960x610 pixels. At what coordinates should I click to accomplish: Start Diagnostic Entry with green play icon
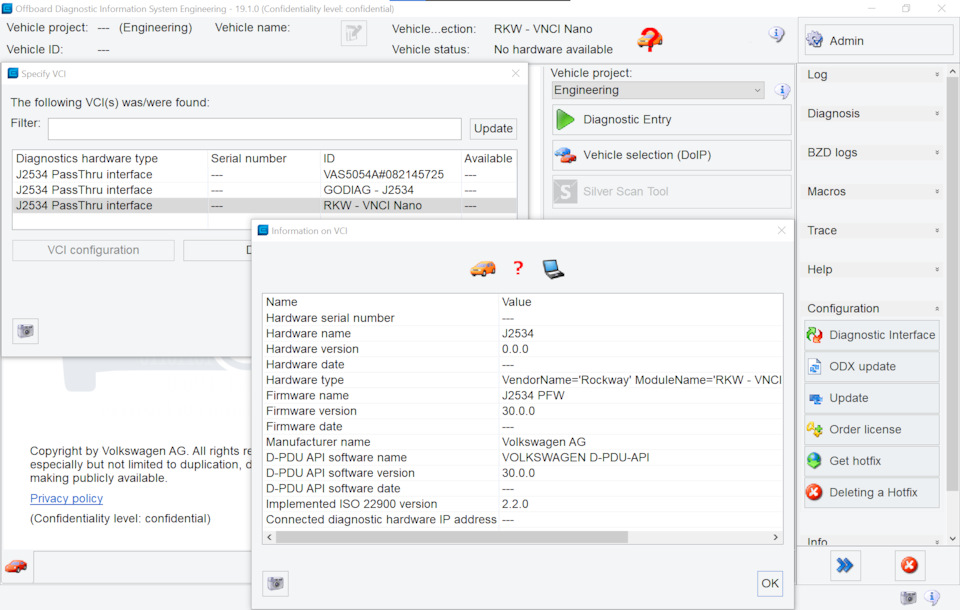[672, 119]
